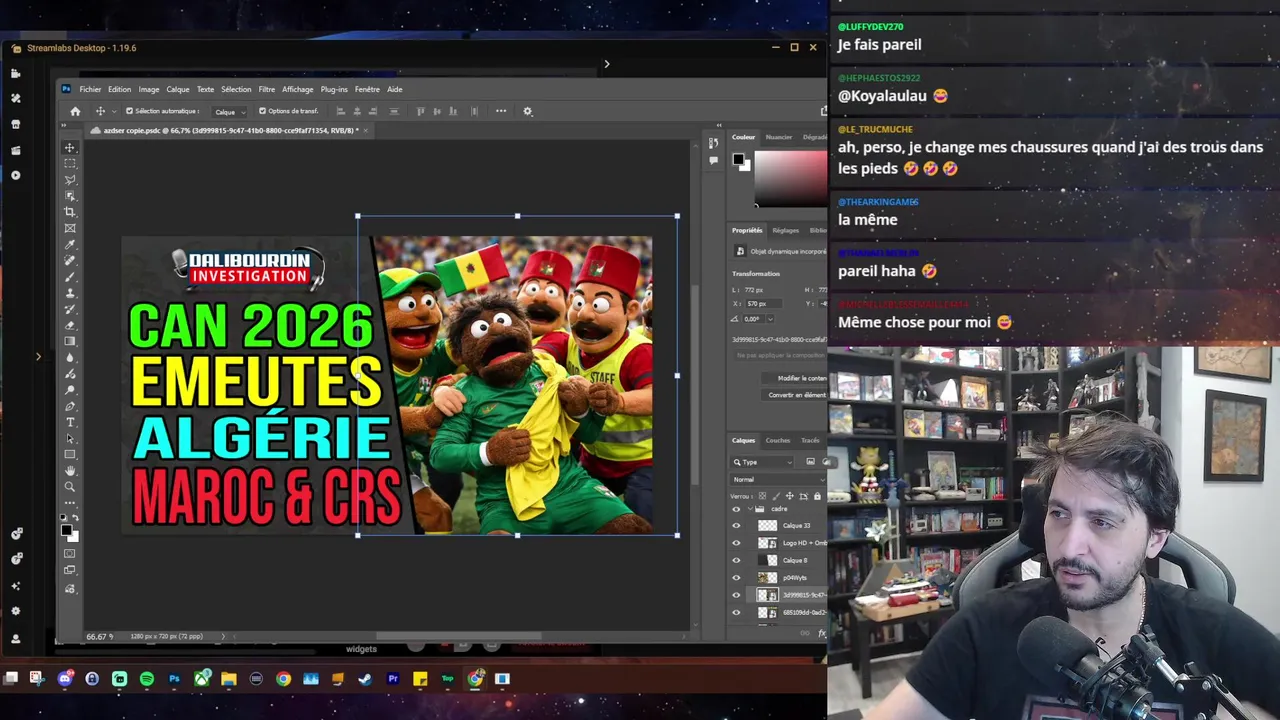The image size is (1280, 720).
Task: Open the Move tool preset arrow
Action: [x=114, y=111]
